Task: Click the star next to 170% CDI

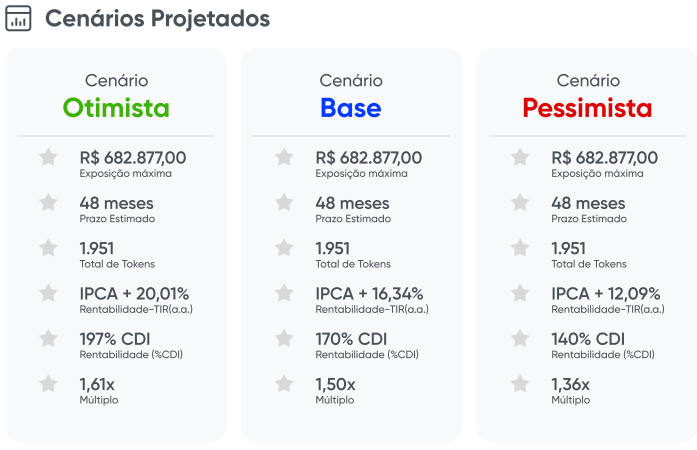Action: point(284,338)
